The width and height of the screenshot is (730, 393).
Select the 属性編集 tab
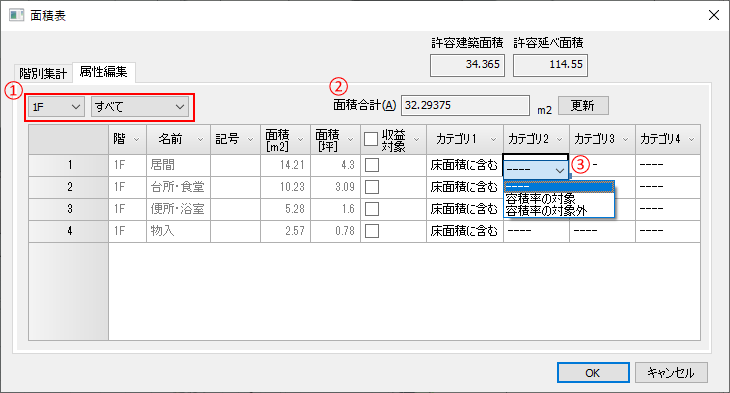coord(103,72)
